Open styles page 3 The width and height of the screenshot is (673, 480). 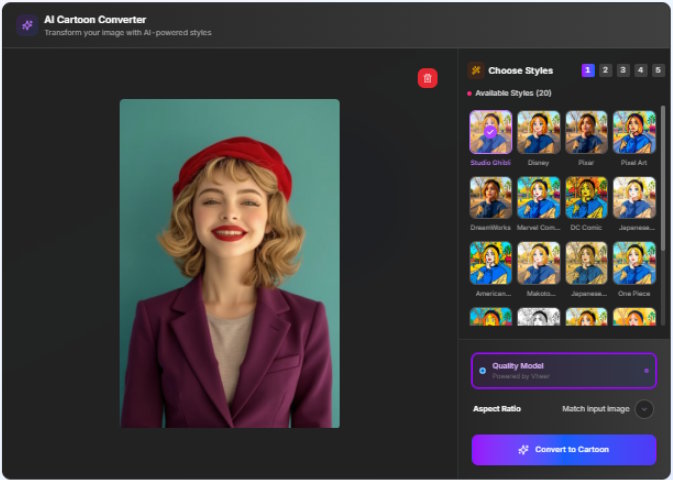click(x=622, y=70)
